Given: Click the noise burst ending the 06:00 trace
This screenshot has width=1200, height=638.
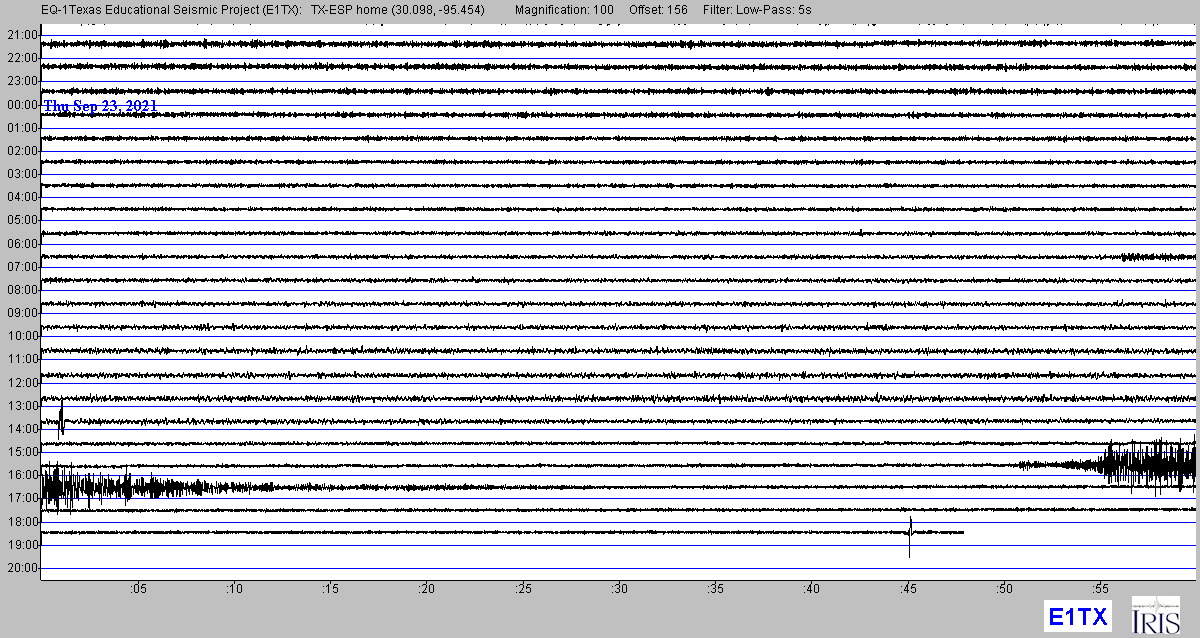Looking at the screenshot, I should [x=1158, y=257].
